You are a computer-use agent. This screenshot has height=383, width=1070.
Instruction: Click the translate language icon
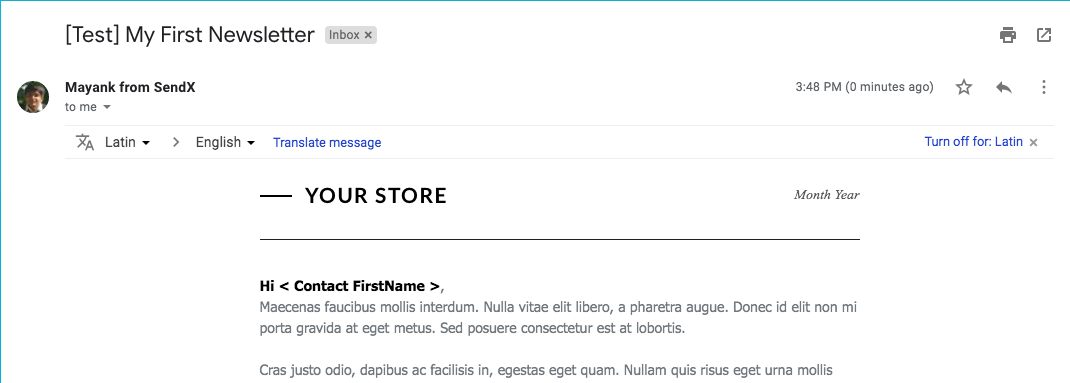[x=85, y=142]
